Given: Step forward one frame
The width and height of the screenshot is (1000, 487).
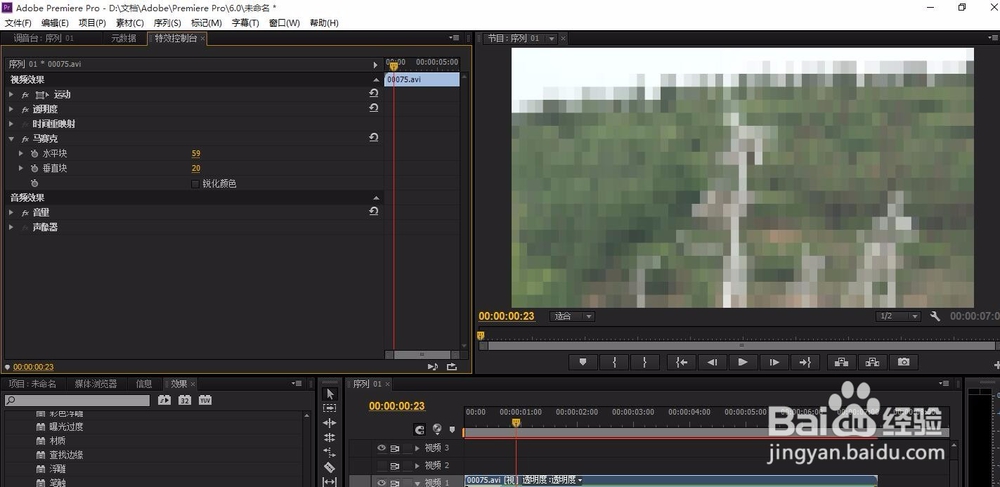Looking at the screenshot, I should (x=774, y=362).
